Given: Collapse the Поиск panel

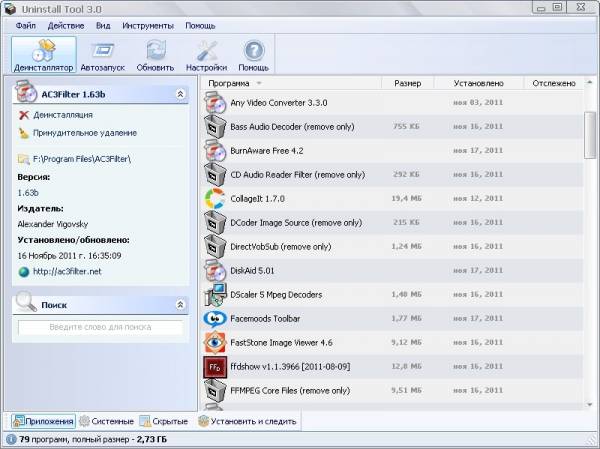Looking at the screenshot, I should (180, 304).
